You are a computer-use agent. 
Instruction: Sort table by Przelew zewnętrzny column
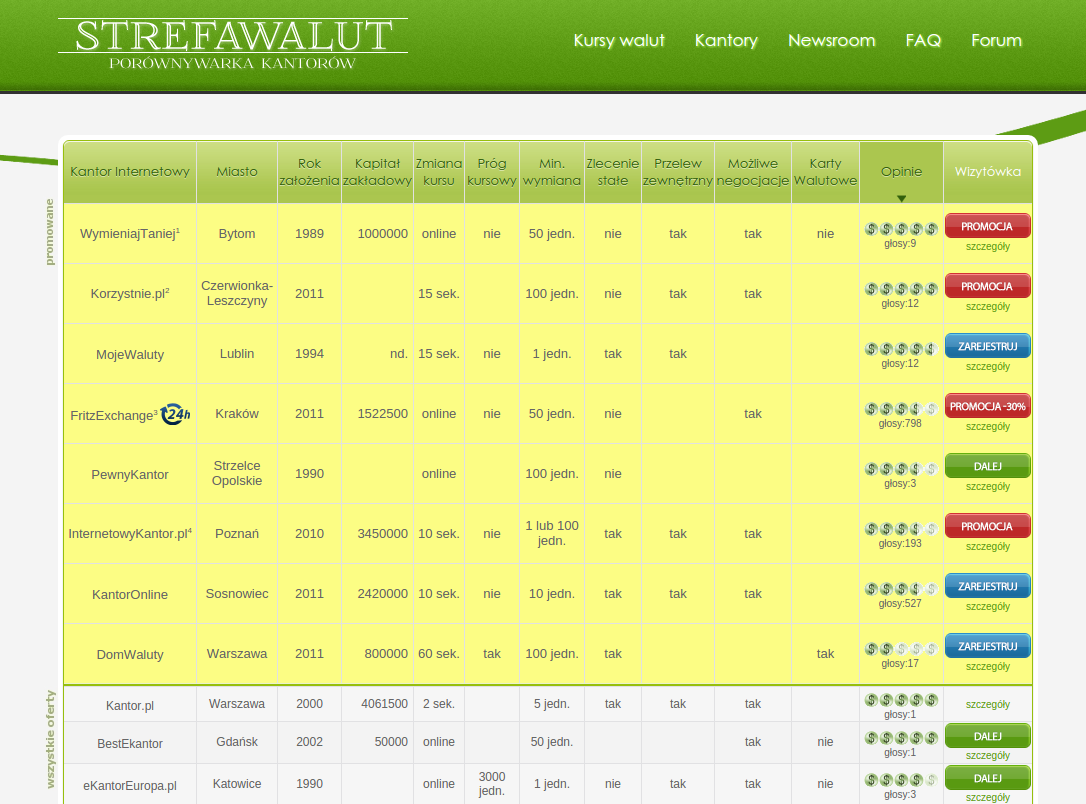pyautogui.click(x=678, y=172)
